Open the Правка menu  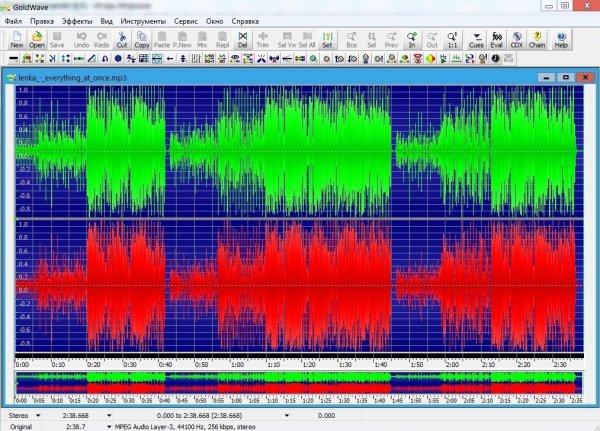coord(42,21)
